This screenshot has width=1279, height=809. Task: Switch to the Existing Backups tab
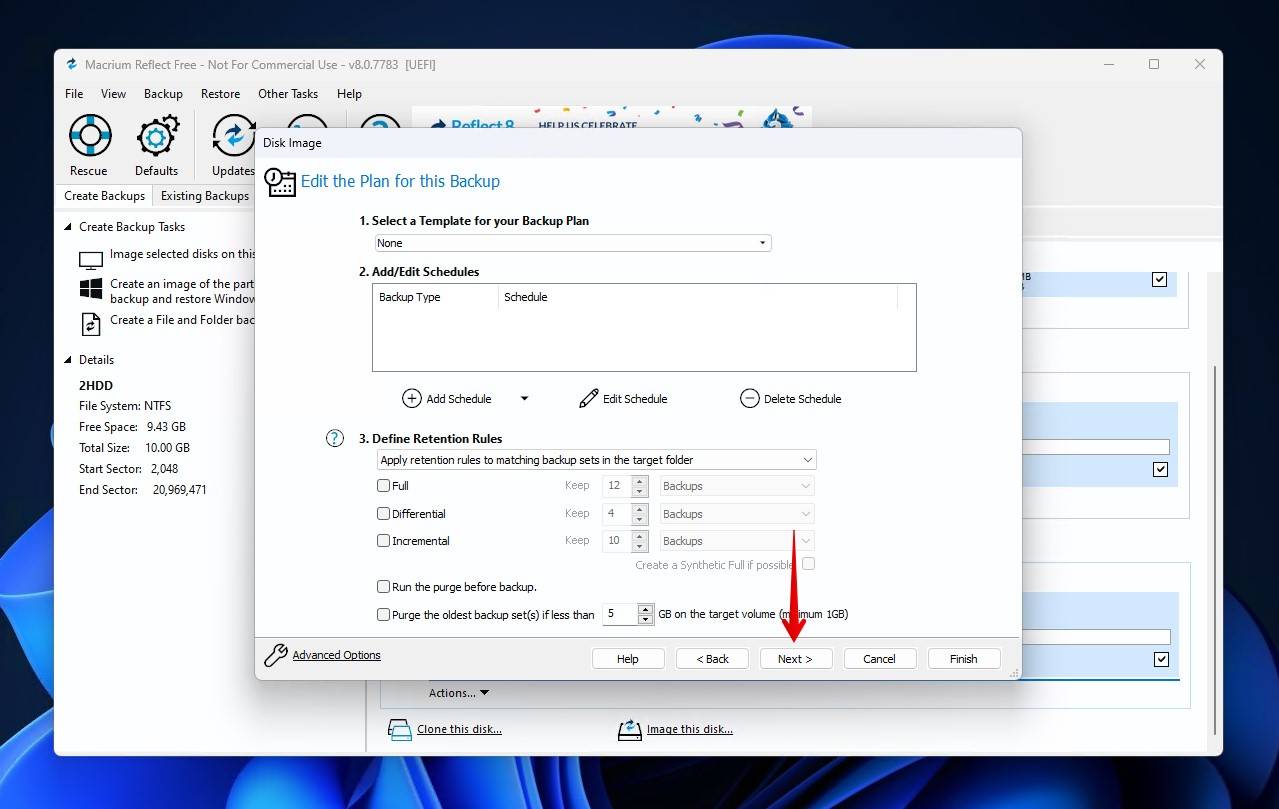205,196
